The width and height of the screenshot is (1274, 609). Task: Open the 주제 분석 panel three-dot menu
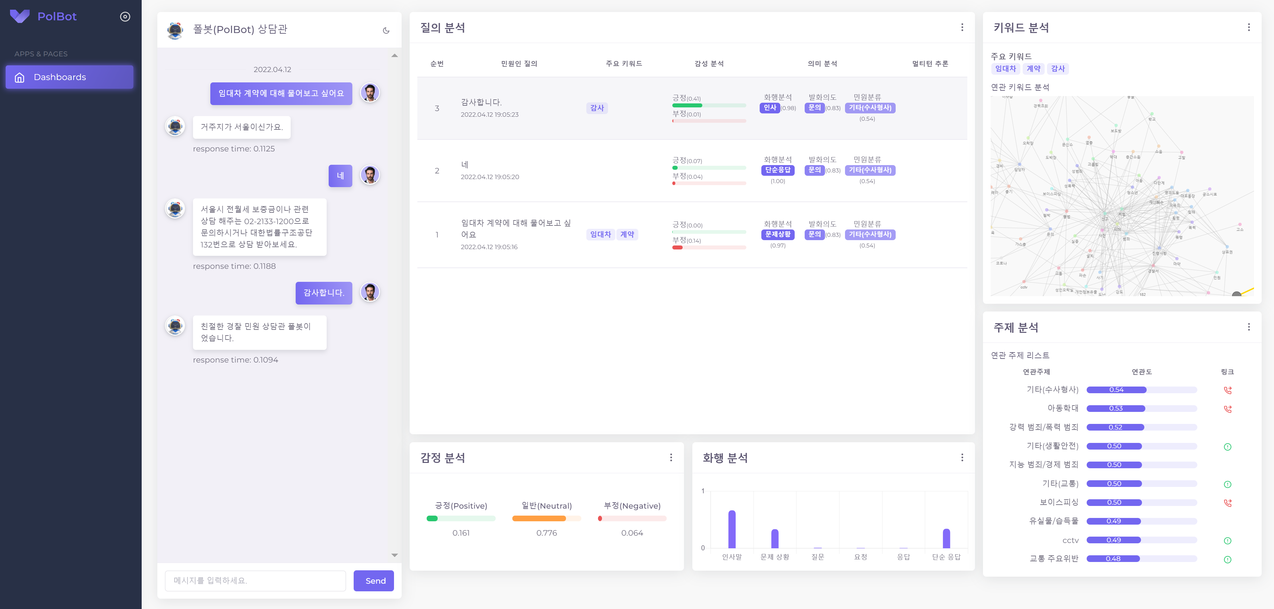[1249, 327]
